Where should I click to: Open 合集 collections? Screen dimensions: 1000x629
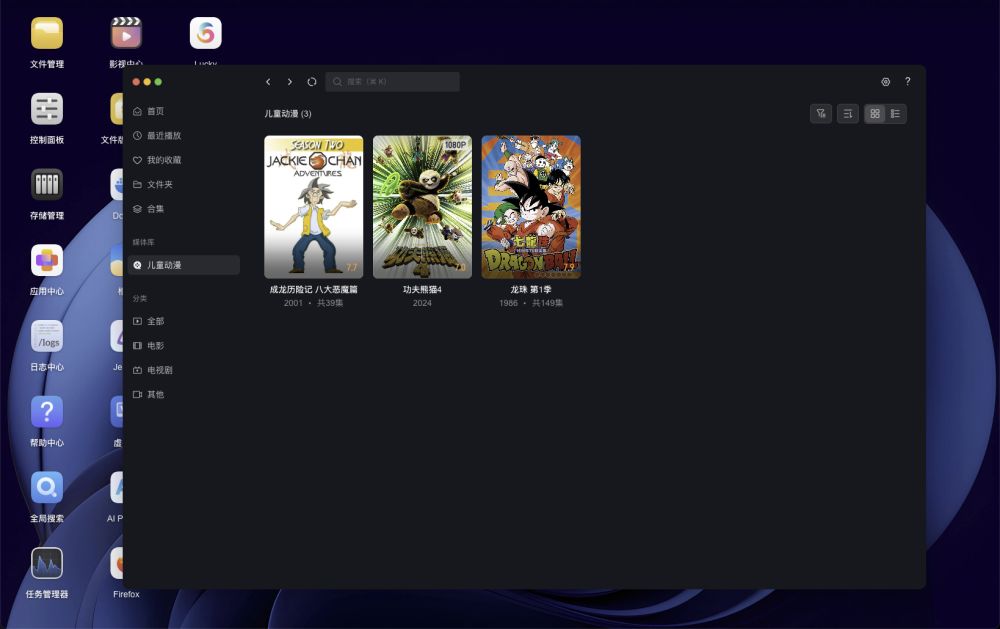click(184, 209)
